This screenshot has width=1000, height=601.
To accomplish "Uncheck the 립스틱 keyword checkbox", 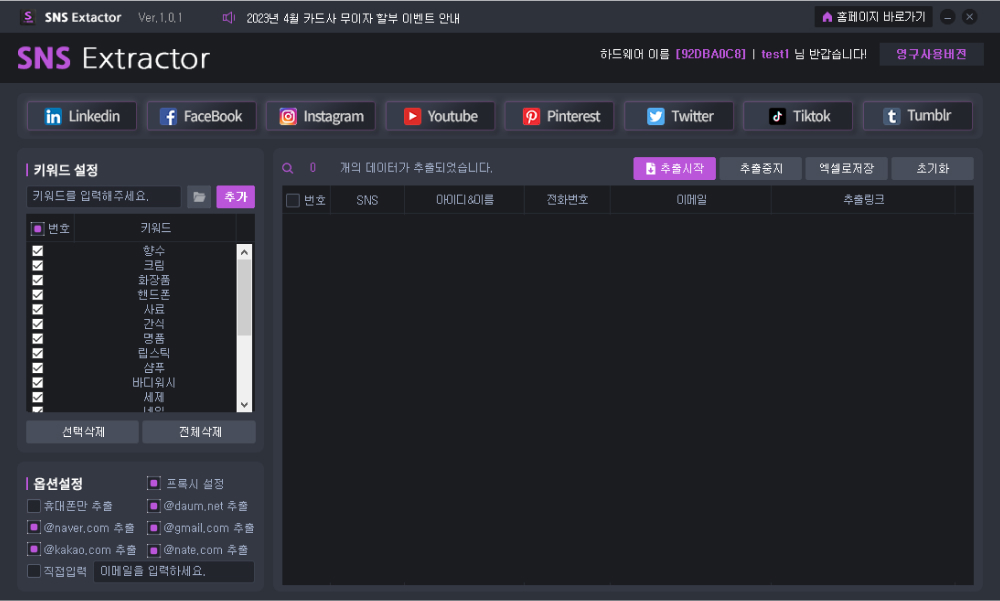I will (x=38, y=353).
